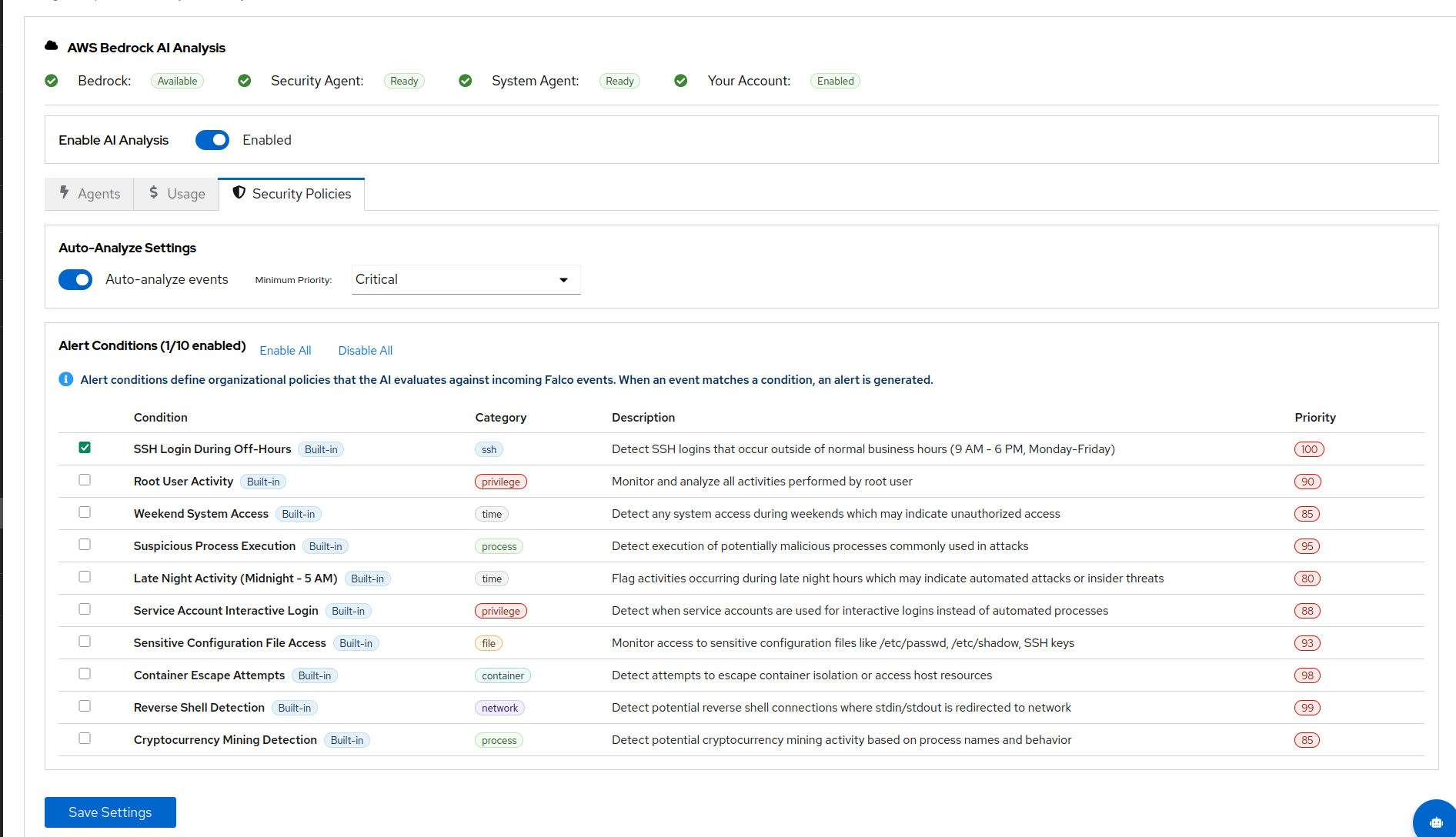Check Suspicious Process Execution condition

click(x=85, y=545)
